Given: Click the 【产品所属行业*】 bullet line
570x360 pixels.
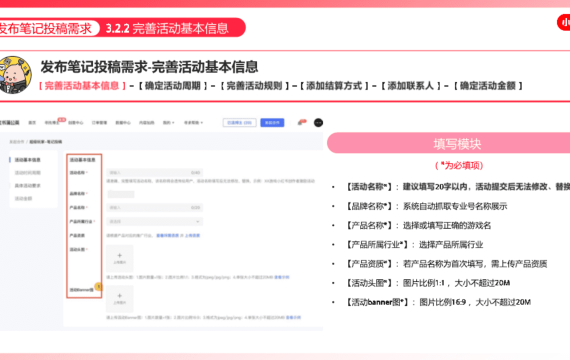Looking at the screenshot, I should [413, 245].
